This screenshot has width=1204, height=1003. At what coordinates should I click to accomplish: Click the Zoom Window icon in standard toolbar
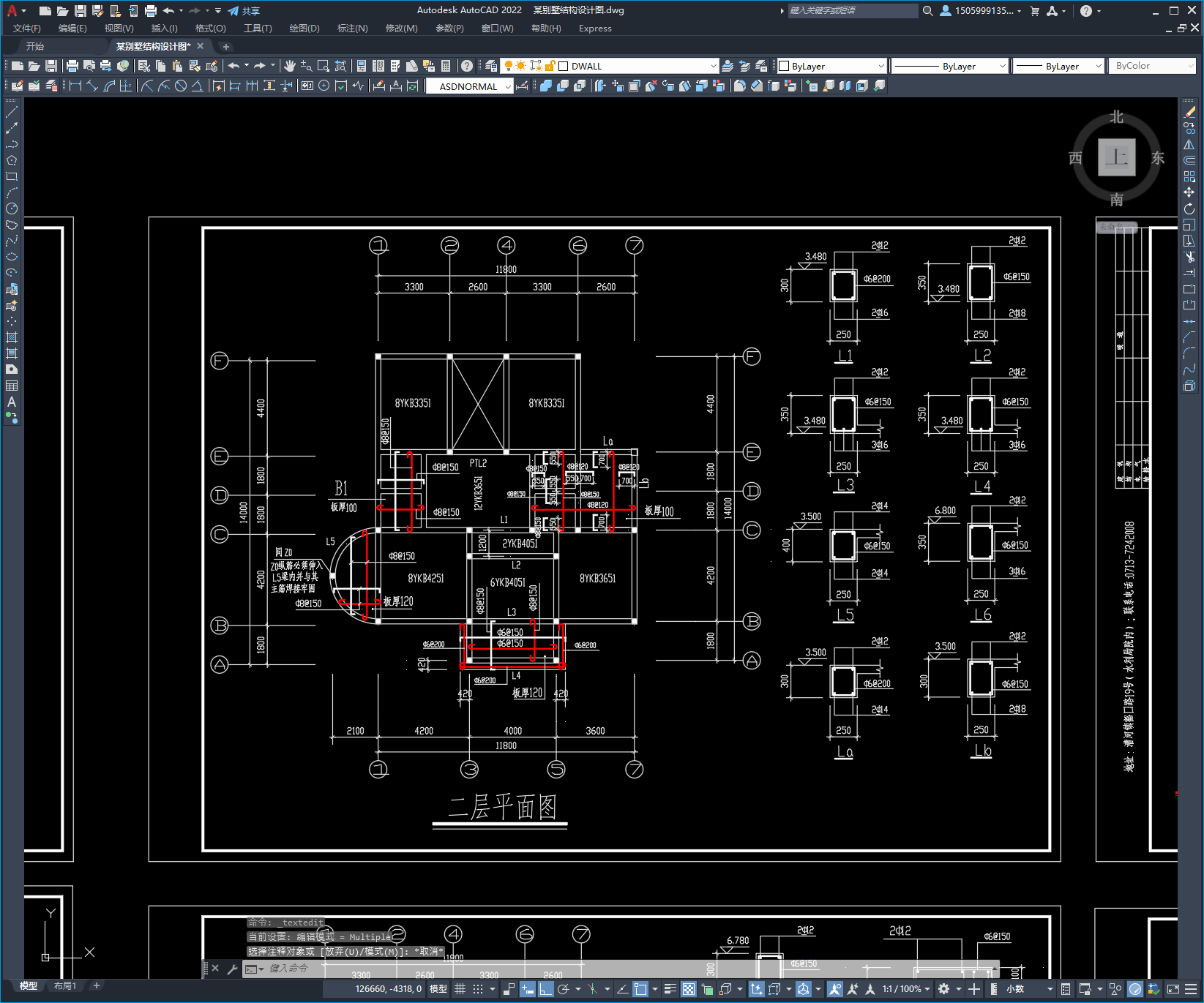[x=324, y=66]
